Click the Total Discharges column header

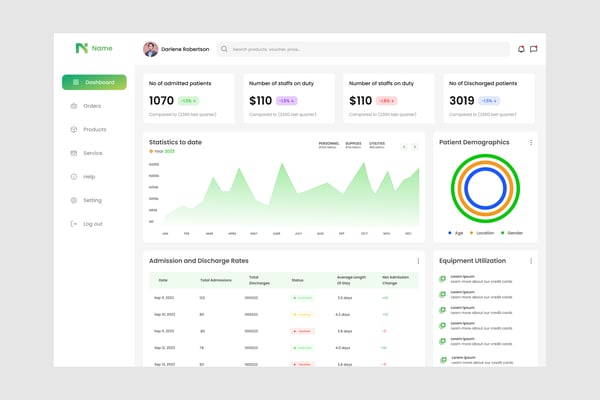tap(259, 280)
